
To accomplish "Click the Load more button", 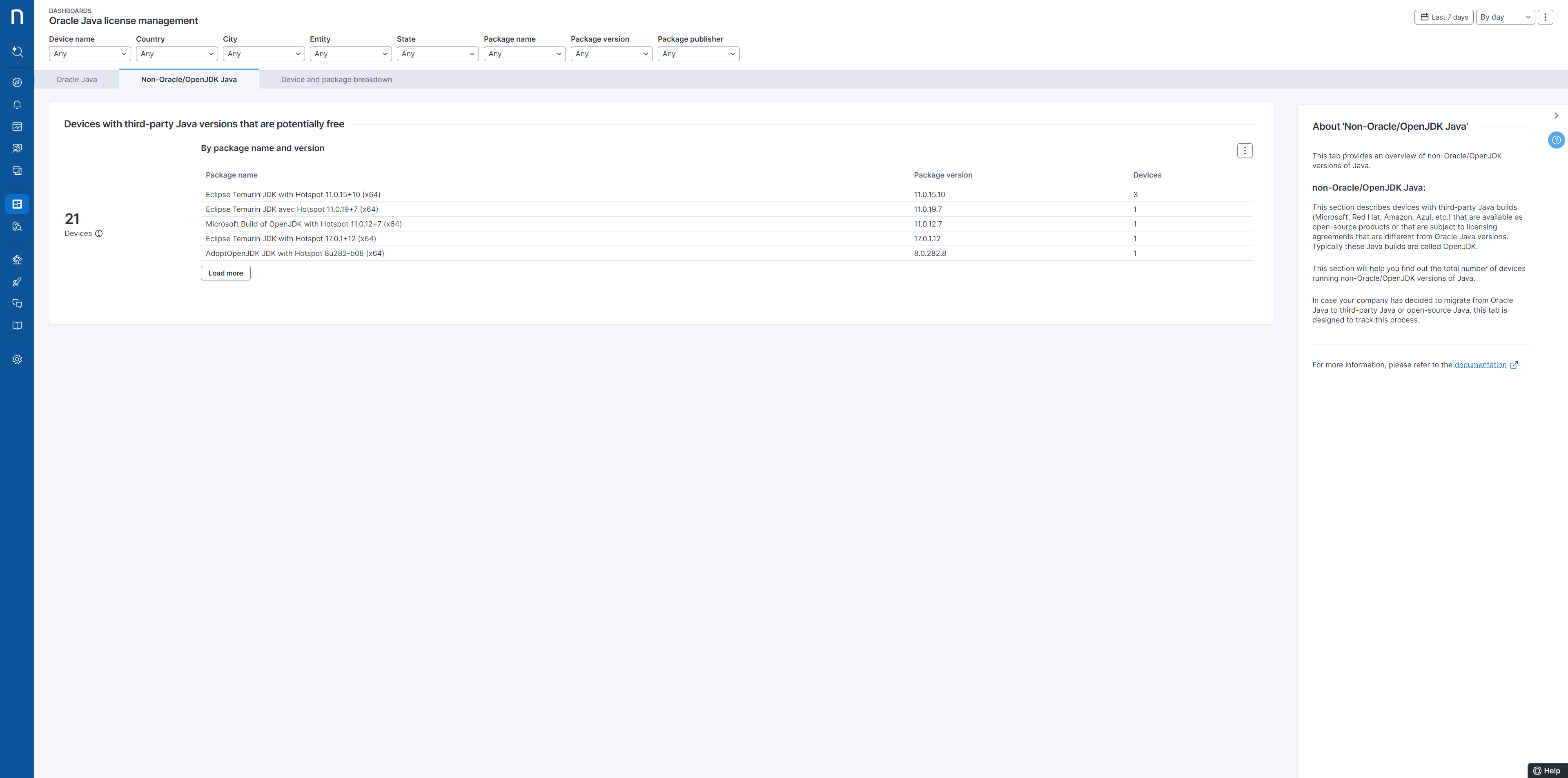I will tap(225, 273).
